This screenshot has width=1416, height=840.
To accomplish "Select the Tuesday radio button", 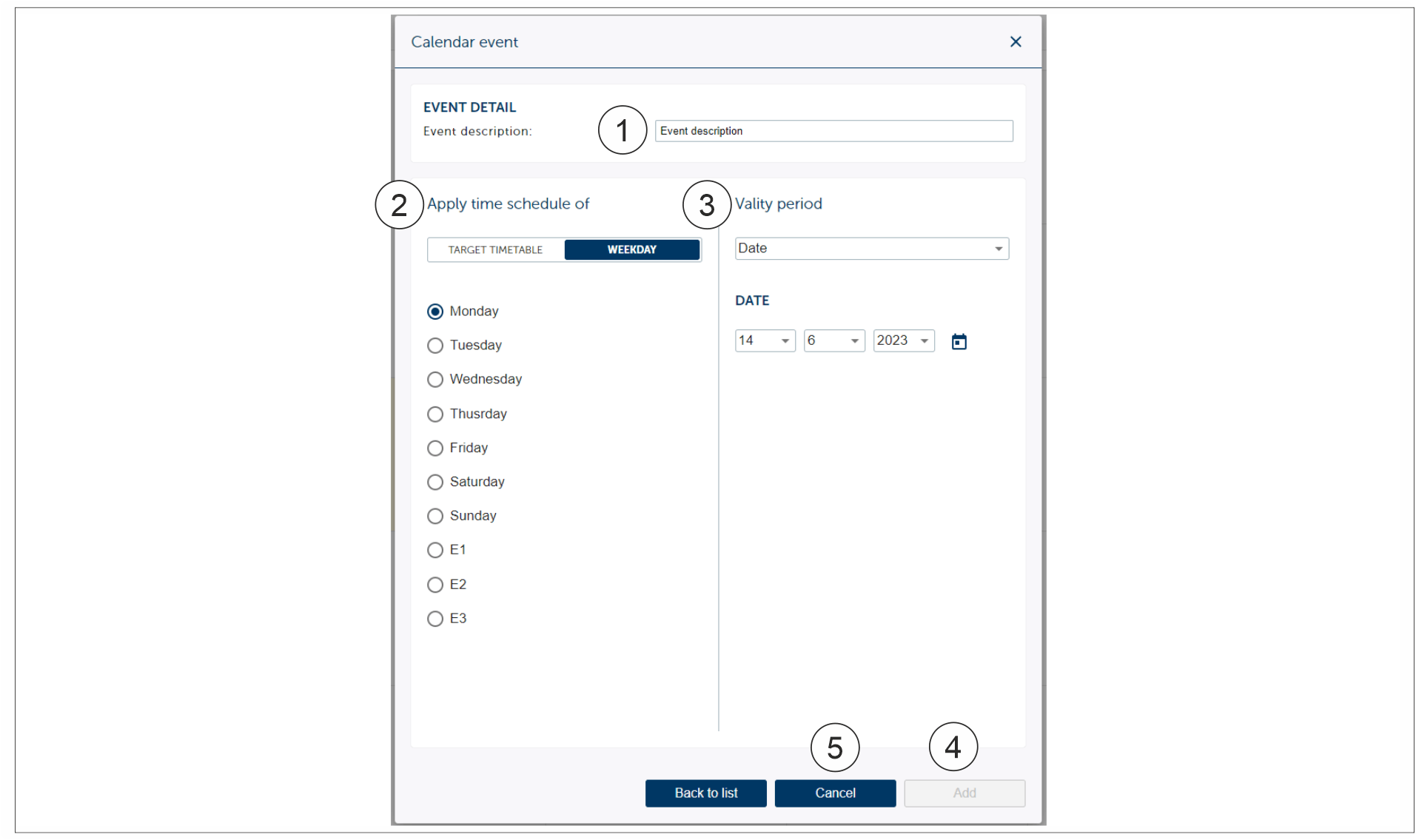I will click(x=435, y=346).
